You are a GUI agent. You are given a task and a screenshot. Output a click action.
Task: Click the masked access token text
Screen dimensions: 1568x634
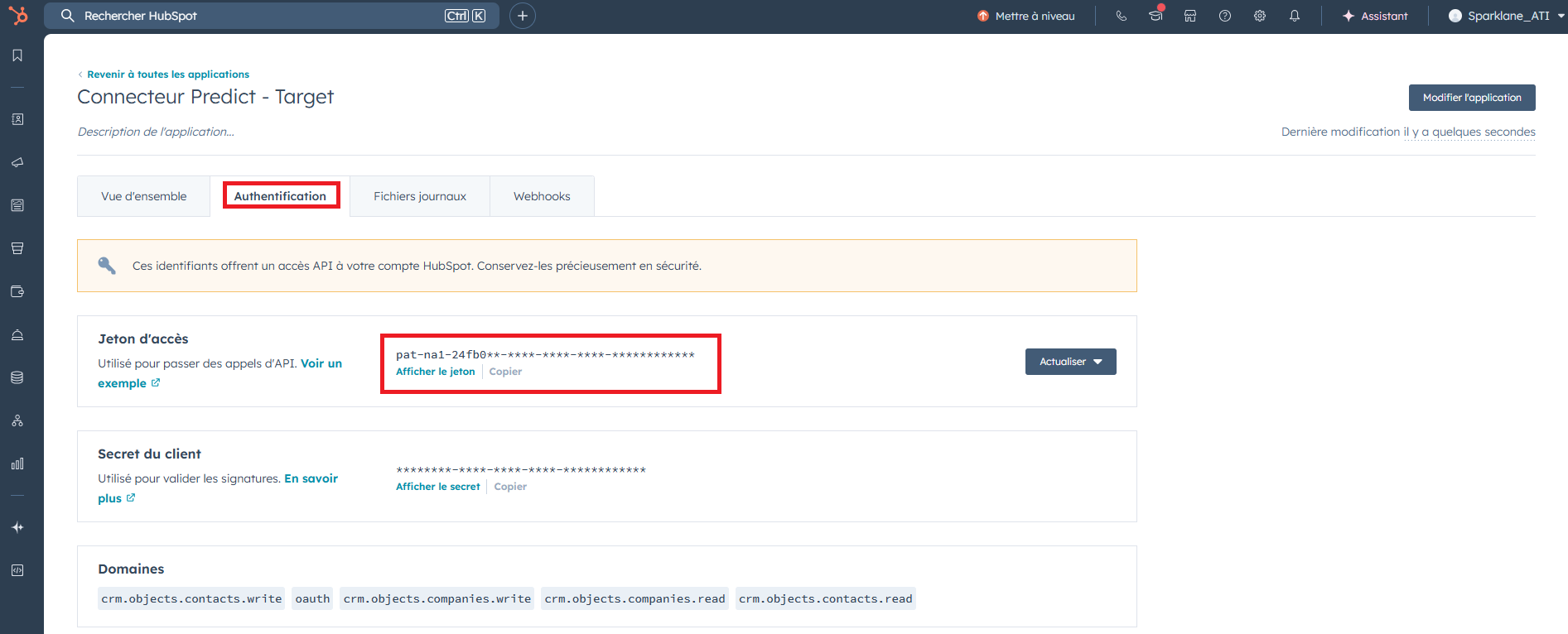tap(545, 355)
